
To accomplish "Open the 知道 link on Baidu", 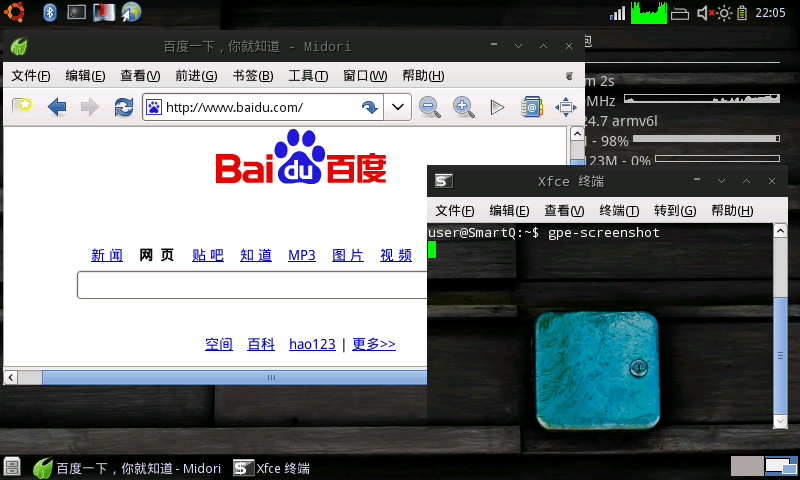I will (256, 255).
